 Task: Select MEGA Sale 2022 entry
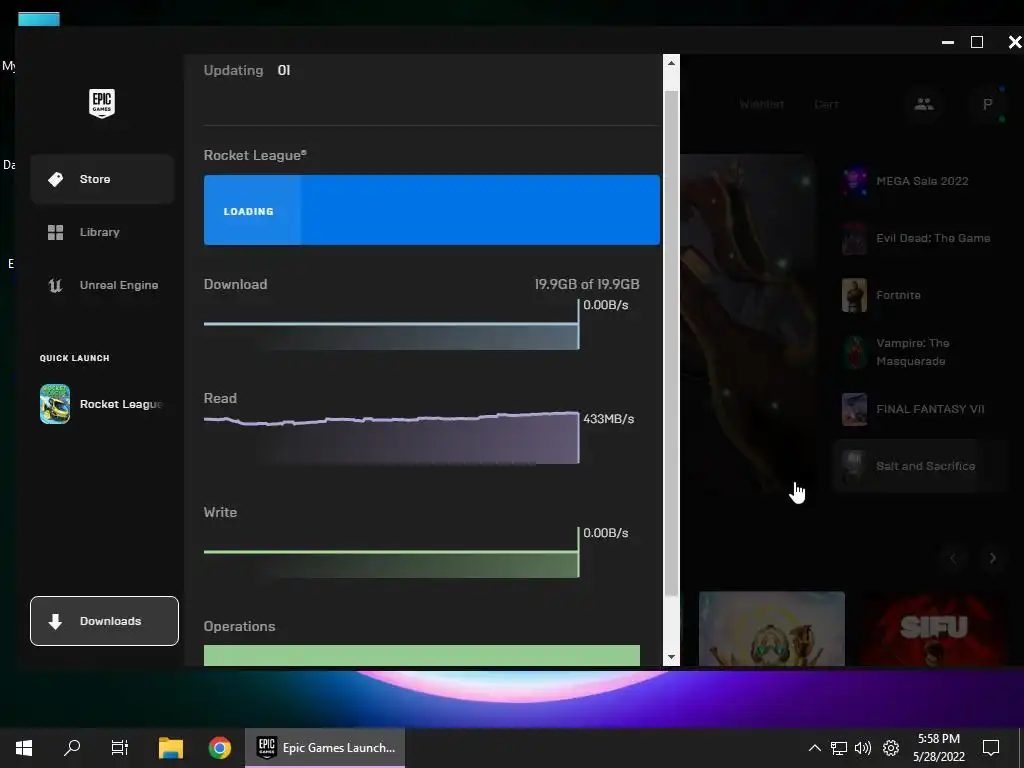921,181
